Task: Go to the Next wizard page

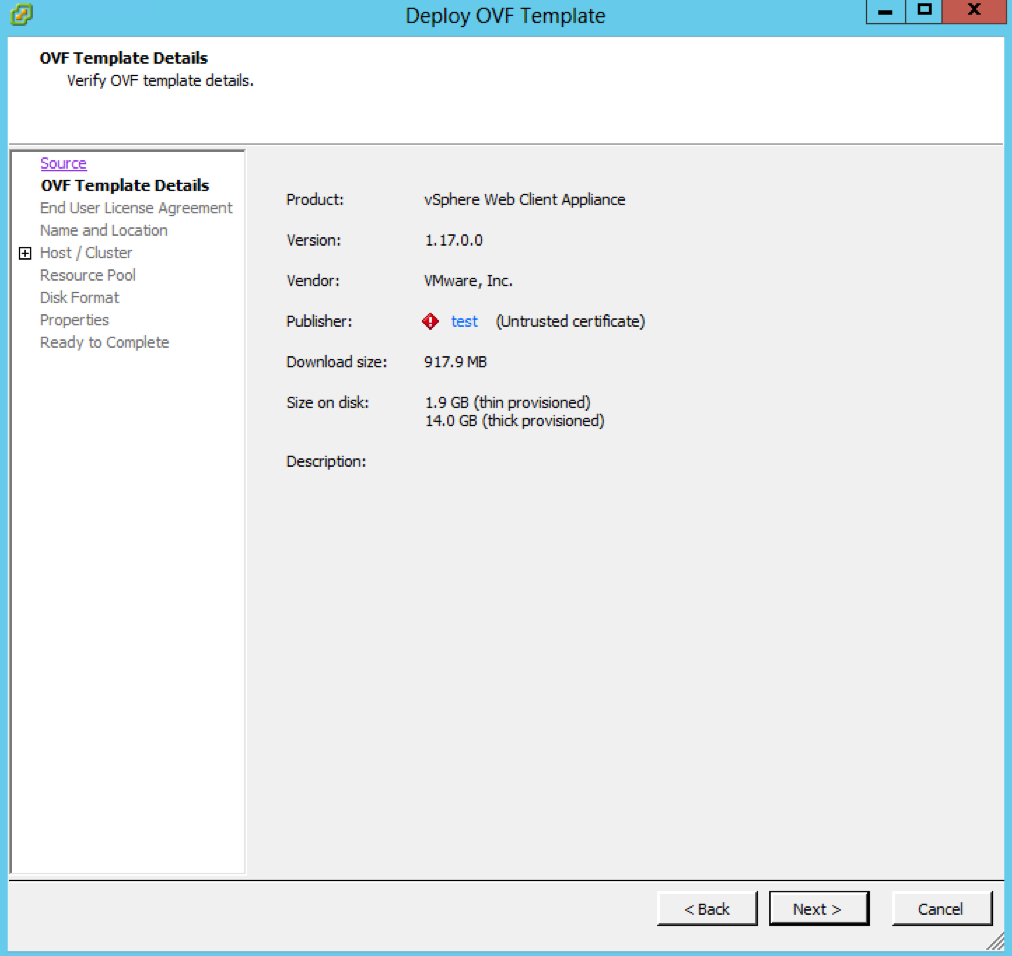Action: point(818,909)
